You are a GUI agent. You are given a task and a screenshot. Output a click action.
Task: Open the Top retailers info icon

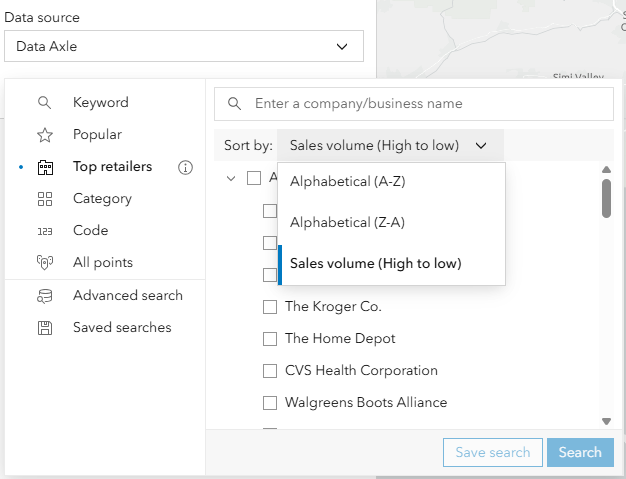185,167
